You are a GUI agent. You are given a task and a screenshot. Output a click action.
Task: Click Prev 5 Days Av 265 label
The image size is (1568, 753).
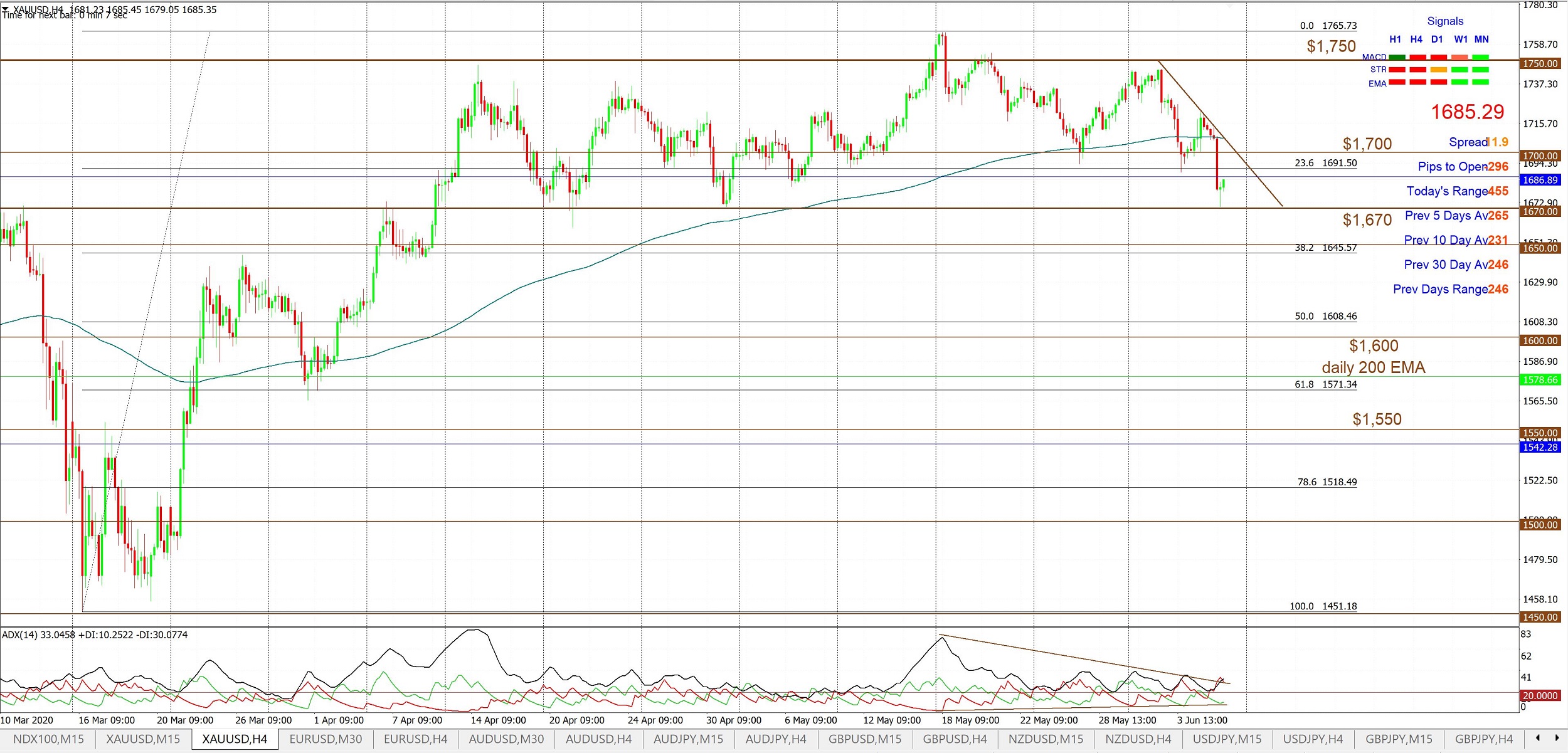point(1456,216)
